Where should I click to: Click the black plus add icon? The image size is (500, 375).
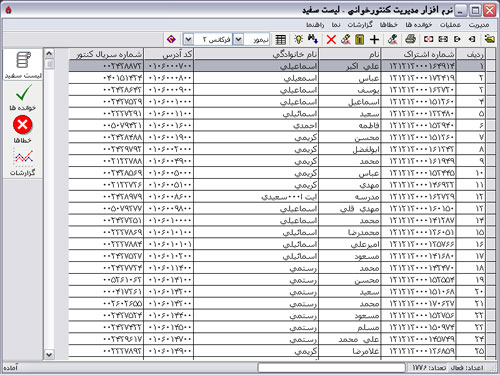[x=374, y=40]
